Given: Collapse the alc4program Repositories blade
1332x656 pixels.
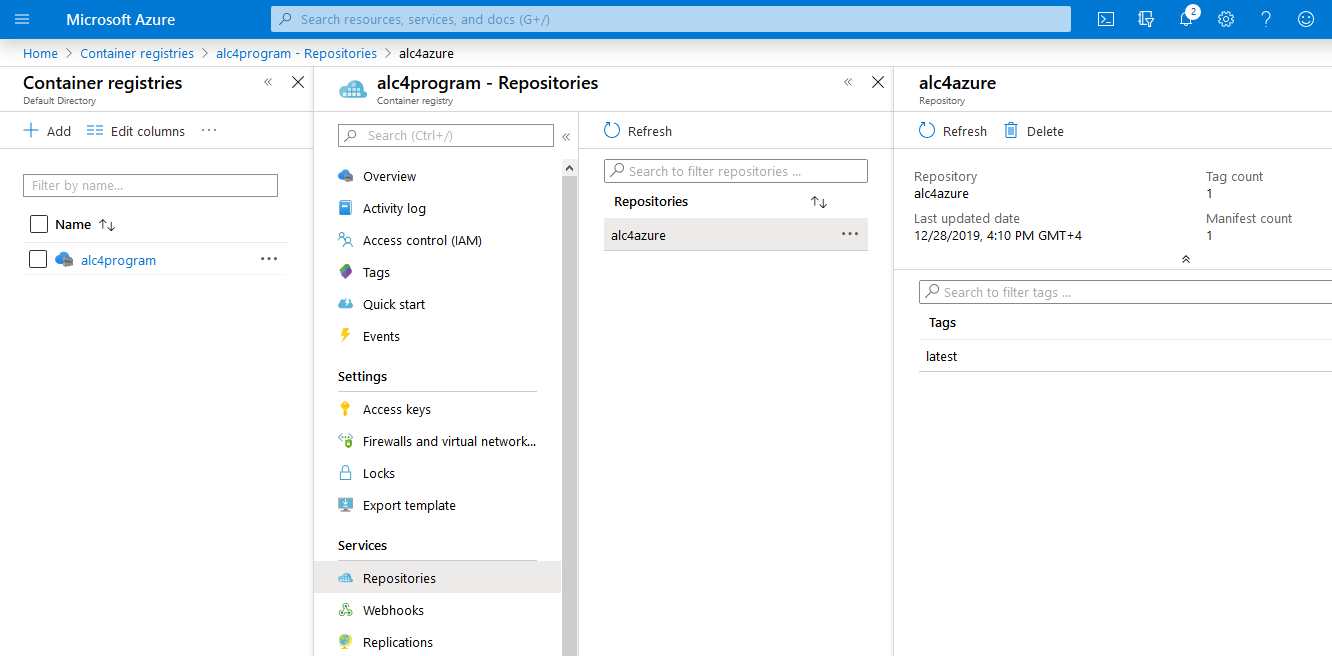Looking at the screenshot, I should click(848, 82).
